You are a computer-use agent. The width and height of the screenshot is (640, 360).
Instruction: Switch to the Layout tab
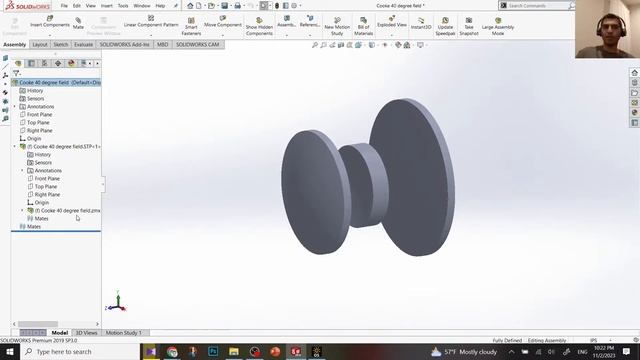click(x=40, y=44)
